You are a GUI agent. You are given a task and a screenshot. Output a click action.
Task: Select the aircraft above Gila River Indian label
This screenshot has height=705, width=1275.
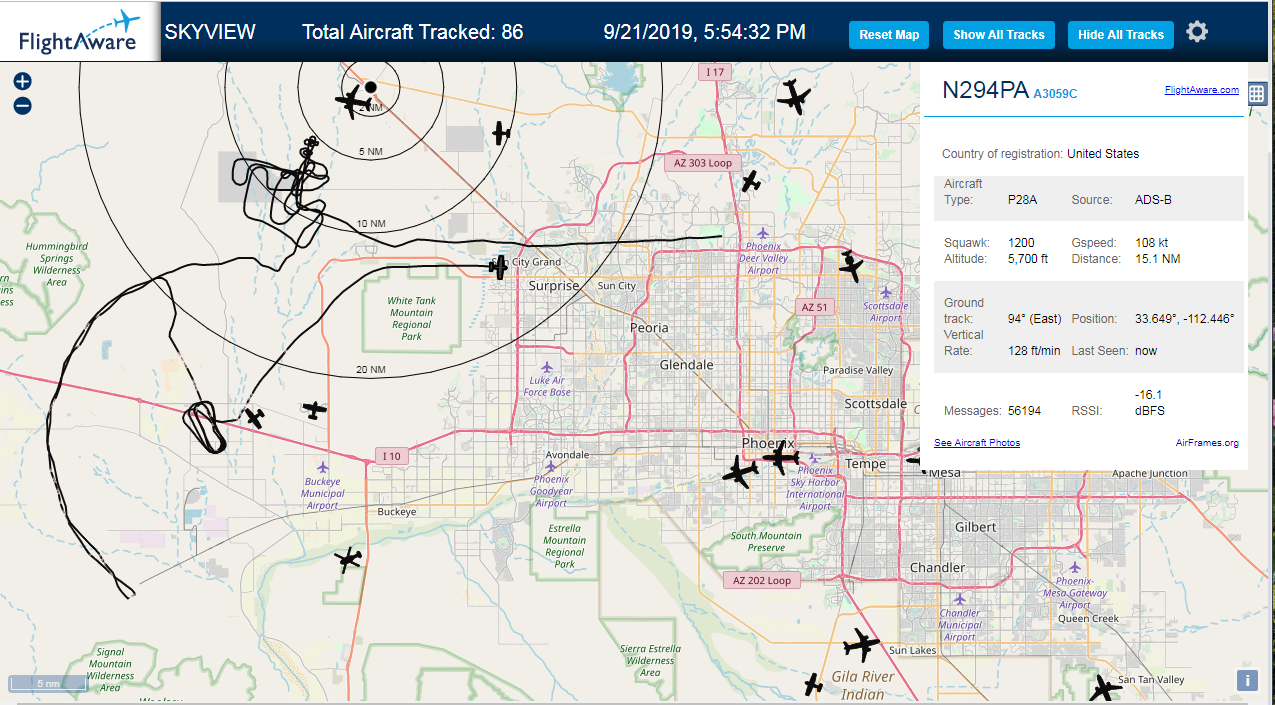[x=813, y=685]
